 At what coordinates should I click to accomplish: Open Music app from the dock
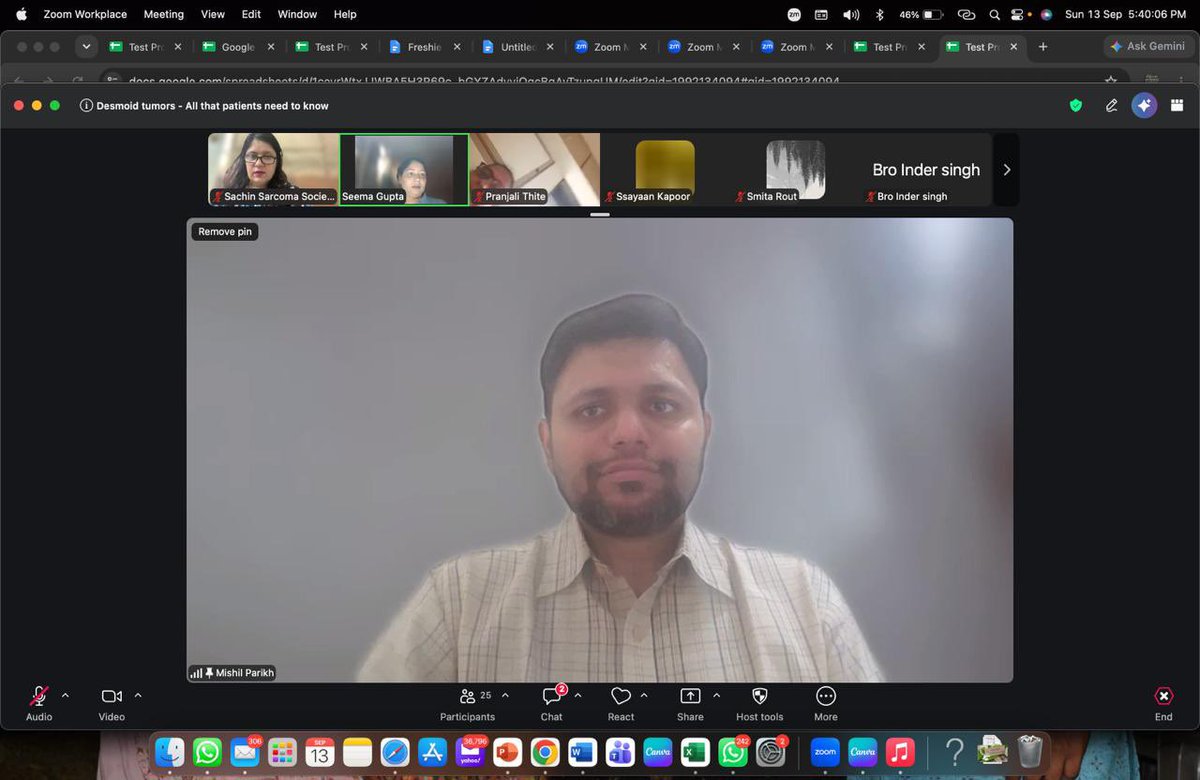(x=900, y=752)
